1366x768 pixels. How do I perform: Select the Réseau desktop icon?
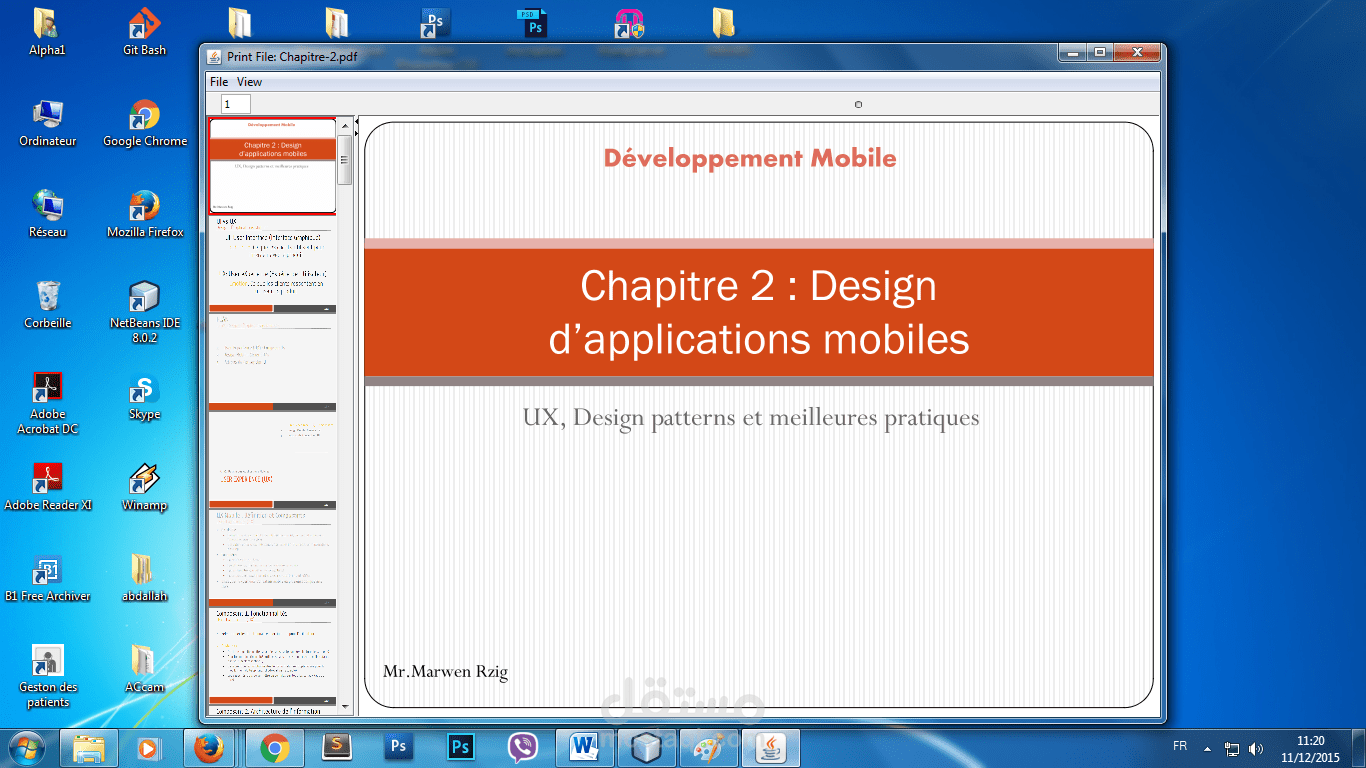[x=47, y=214]
